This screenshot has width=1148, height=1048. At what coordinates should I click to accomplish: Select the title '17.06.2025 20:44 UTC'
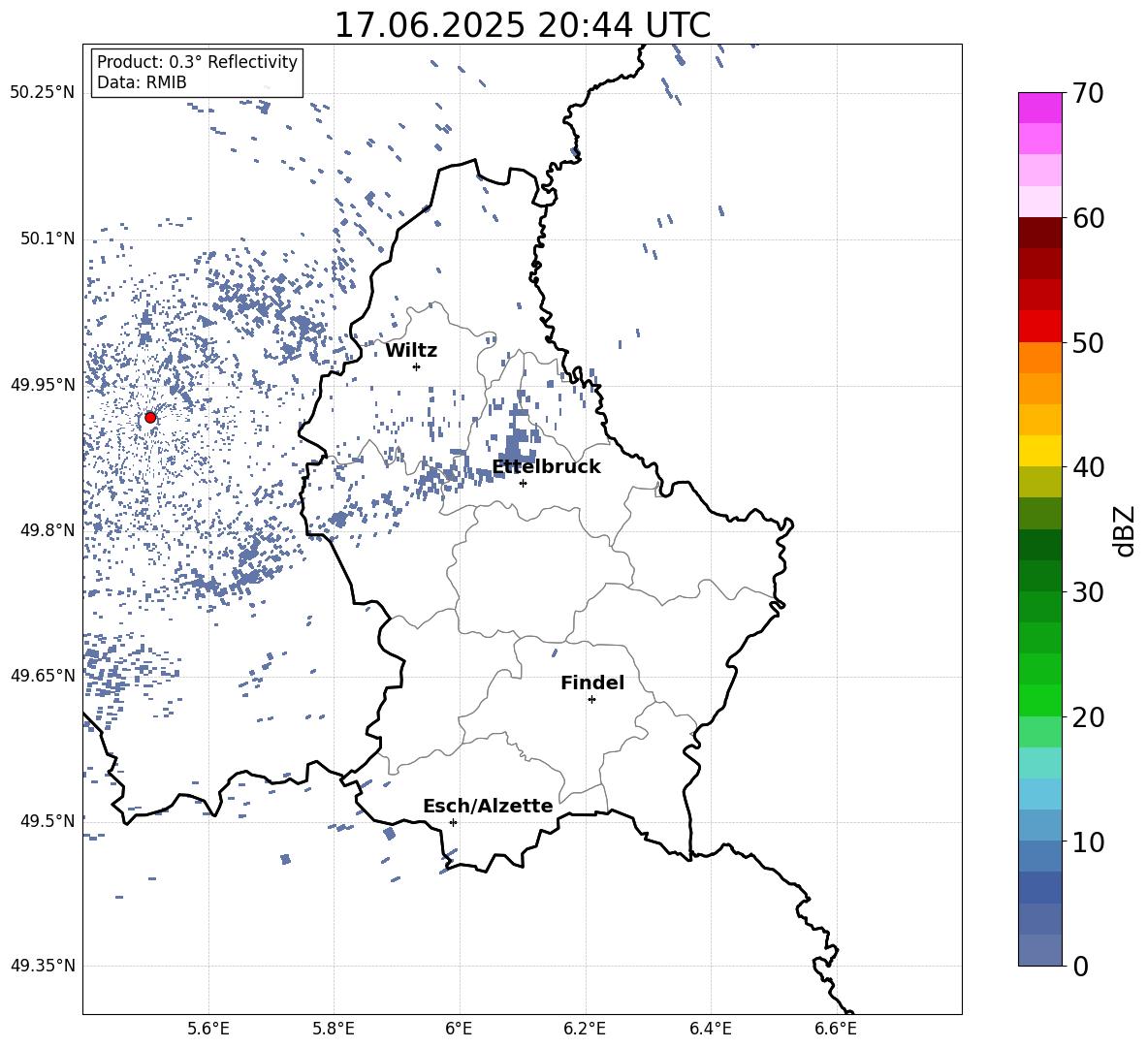[x=522, y=25]
